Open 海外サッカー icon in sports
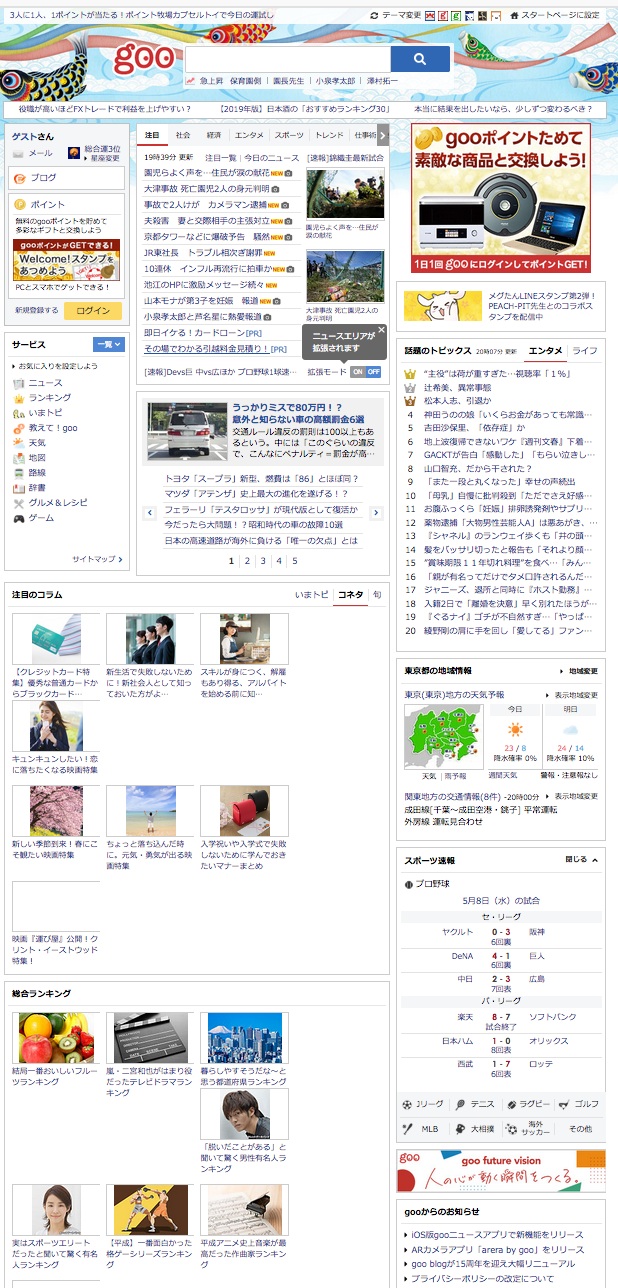 [511, 1128]
